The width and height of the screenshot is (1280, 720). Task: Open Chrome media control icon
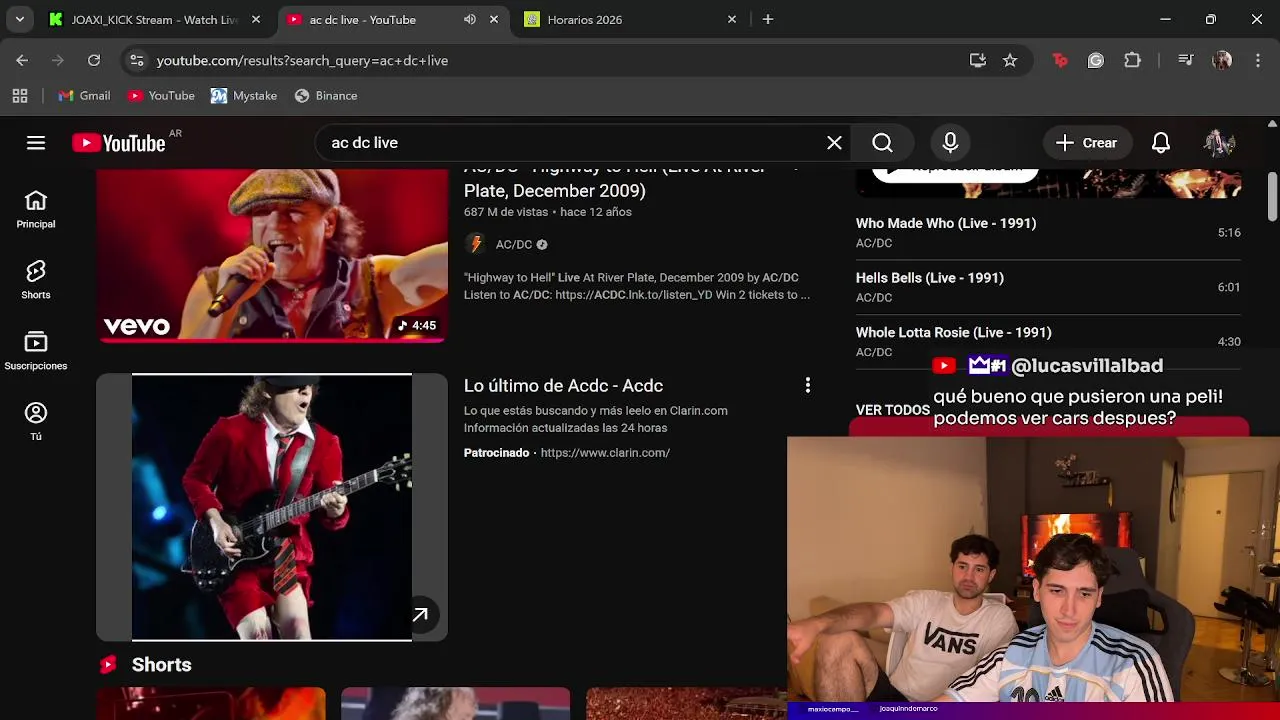1186,60
